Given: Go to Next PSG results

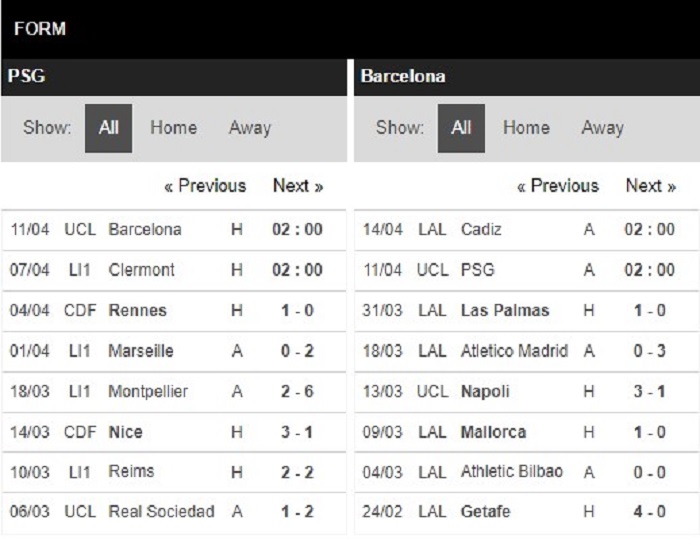Looking at the screenshot, I should [x=298, y=186].
